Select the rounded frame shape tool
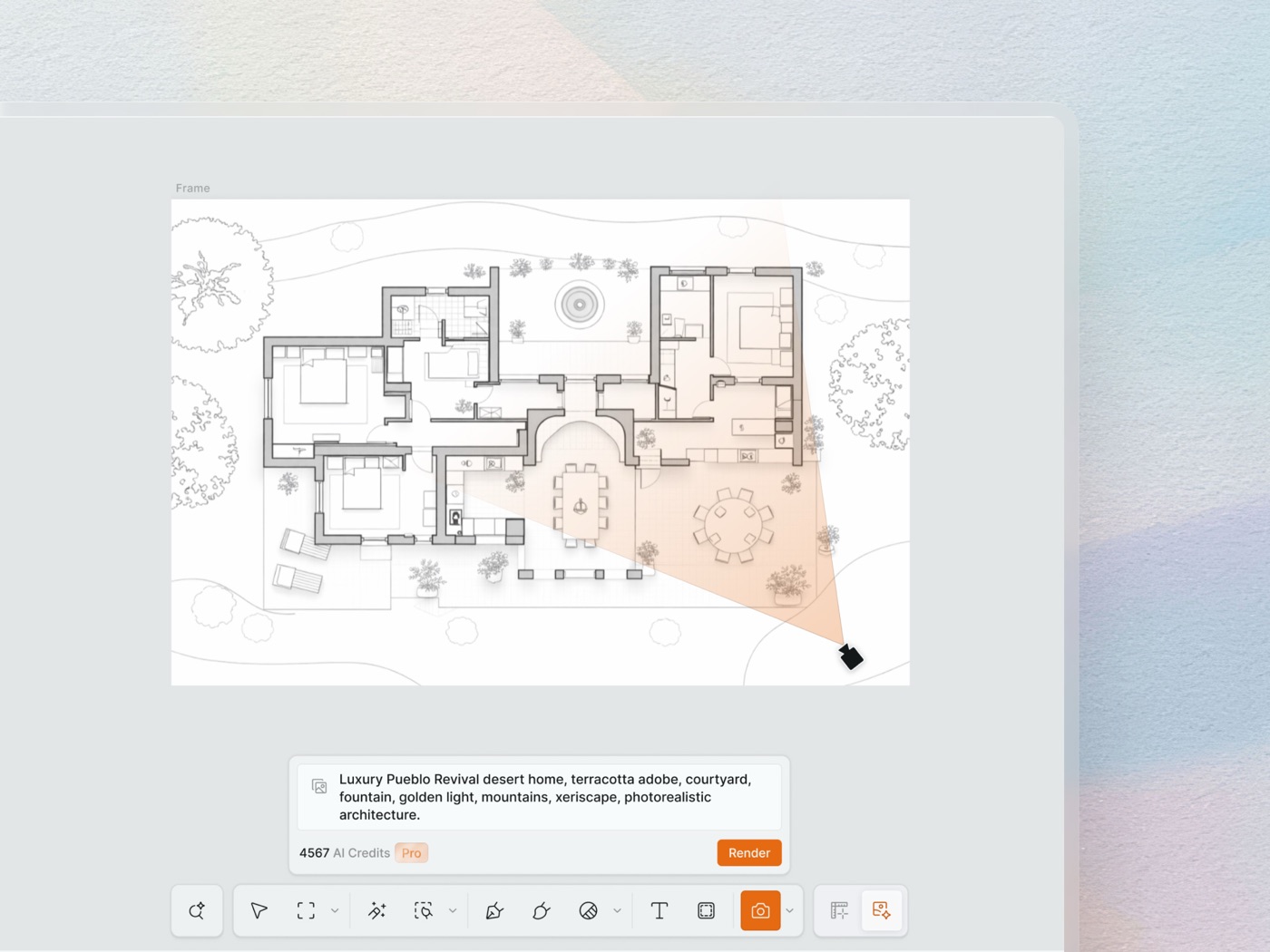1270x952 pixels. [706, 910]
